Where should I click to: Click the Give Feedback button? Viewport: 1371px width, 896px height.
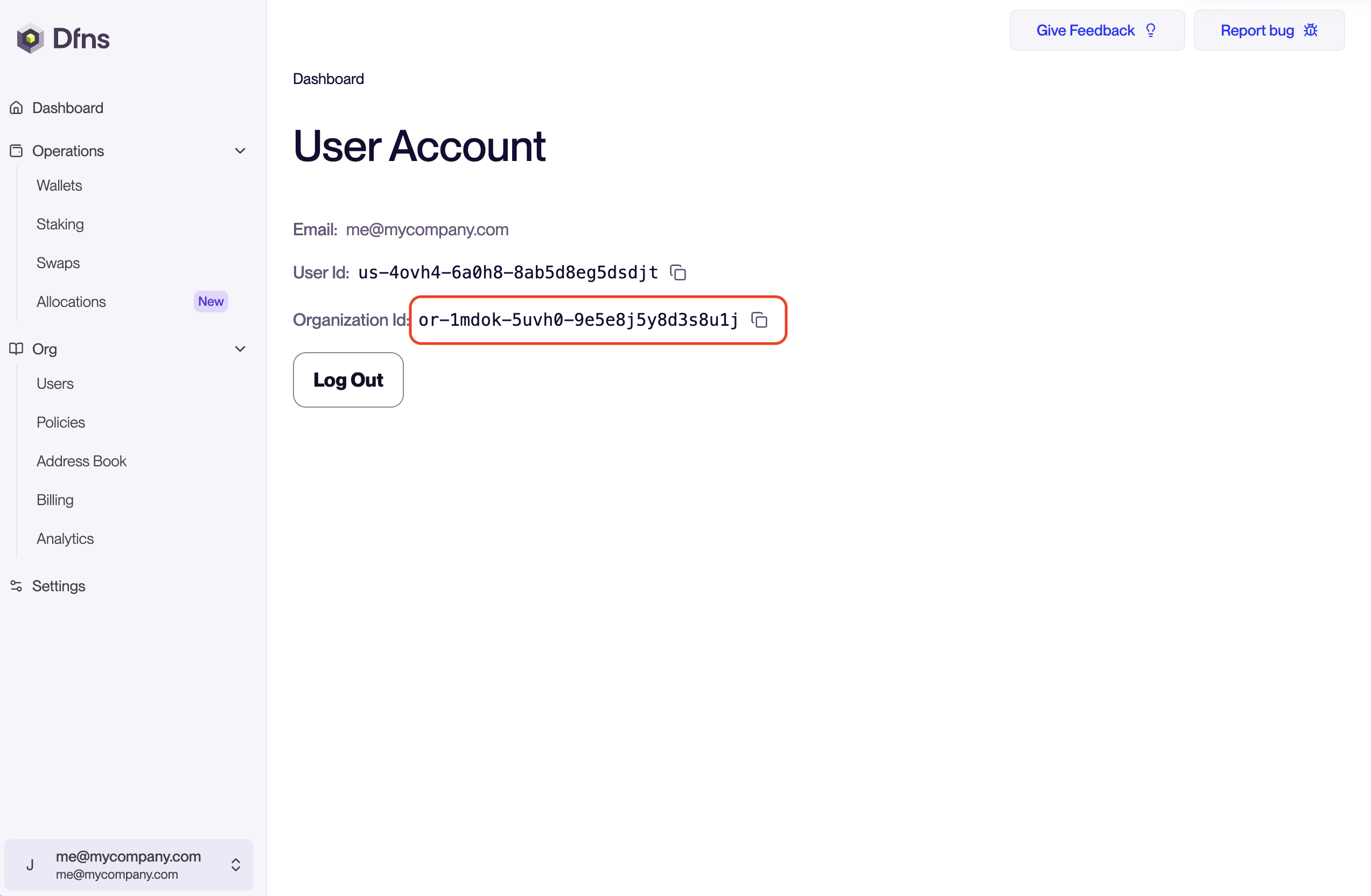point(1096,31)
